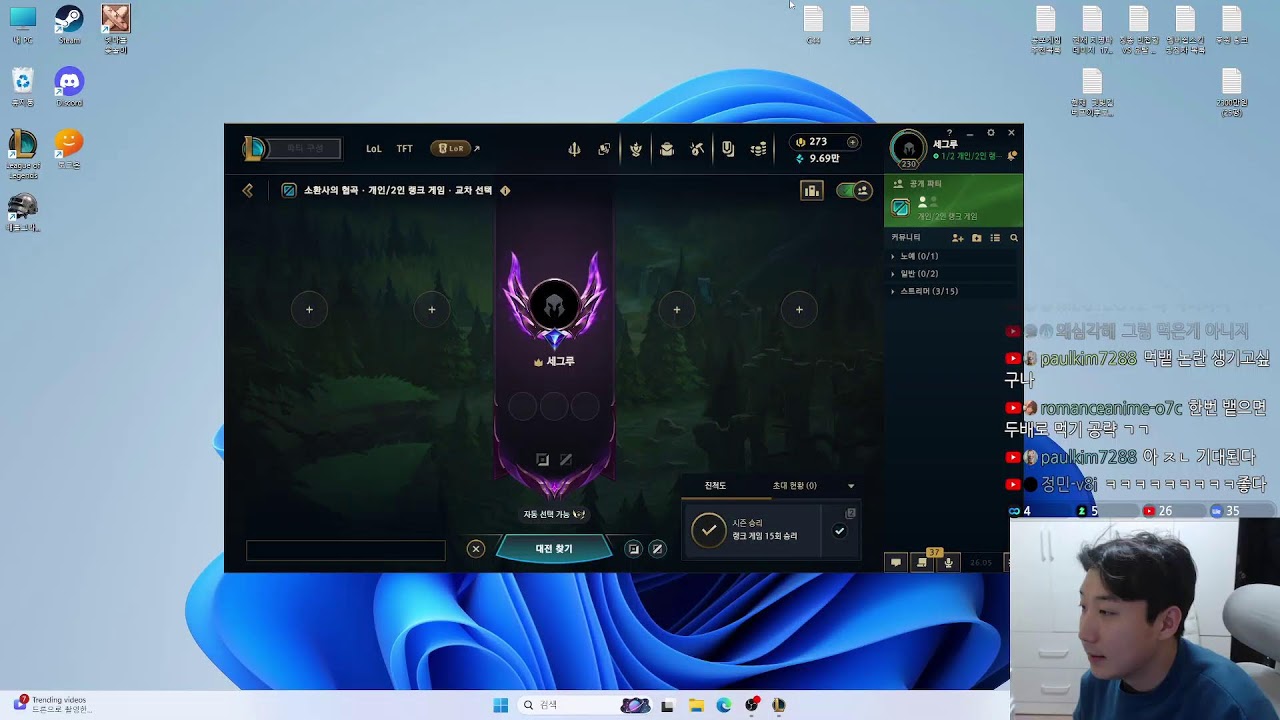The width and height of the screenshot is (1280, 720).
Task: Click the ranked queue map icon
Action: click(x=289, y=190)
